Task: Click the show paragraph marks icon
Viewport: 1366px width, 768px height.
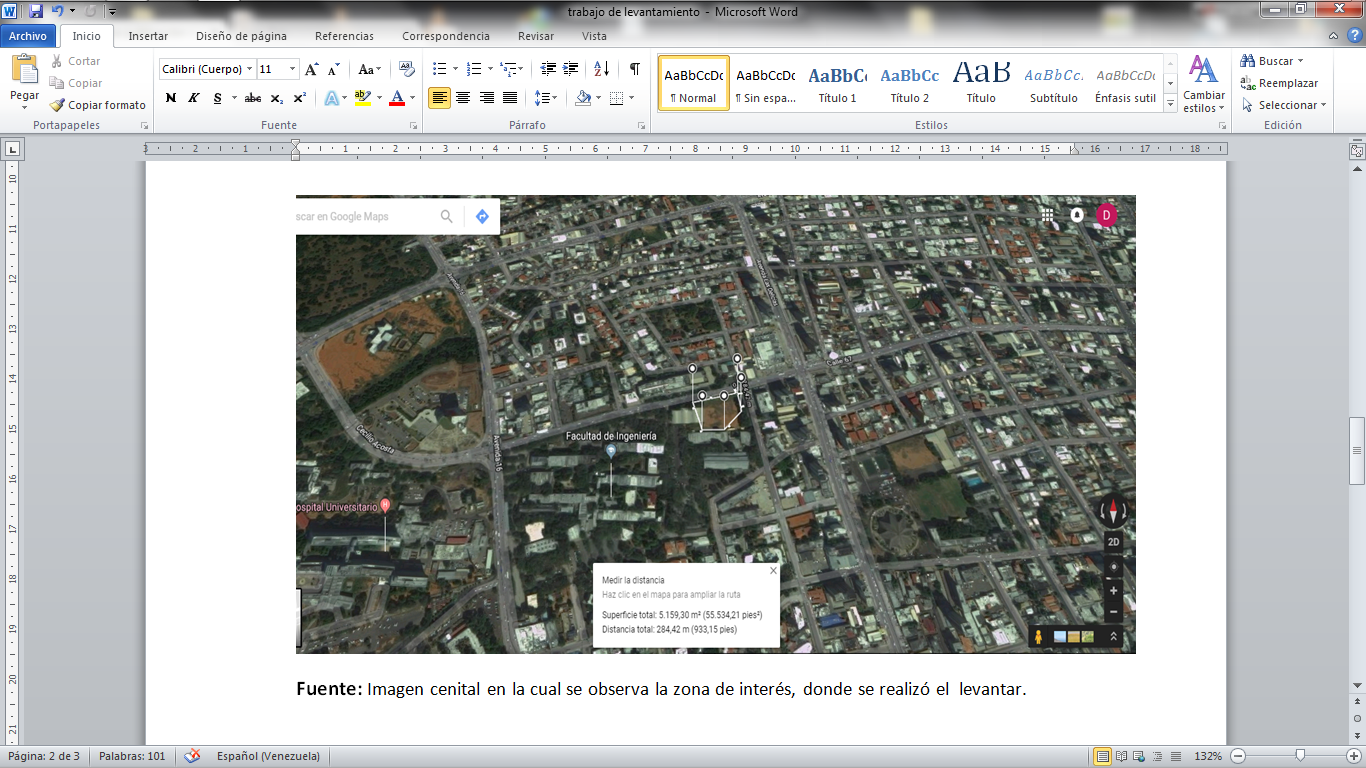Action: (634, 69)
